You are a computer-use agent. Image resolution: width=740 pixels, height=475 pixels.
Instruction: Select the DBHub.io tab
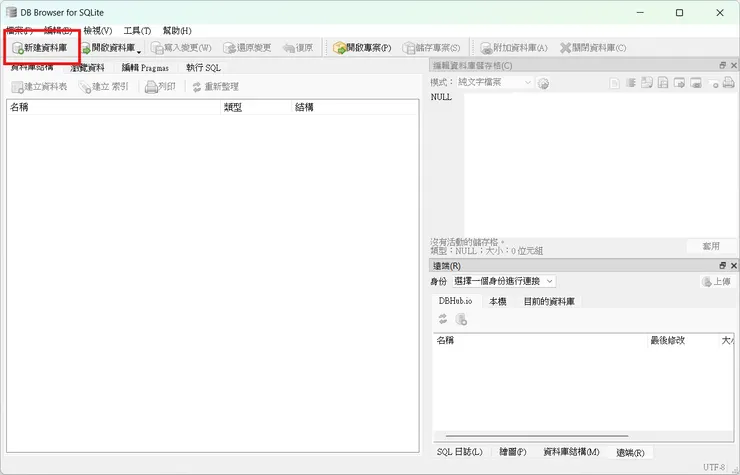pos(455,301)
